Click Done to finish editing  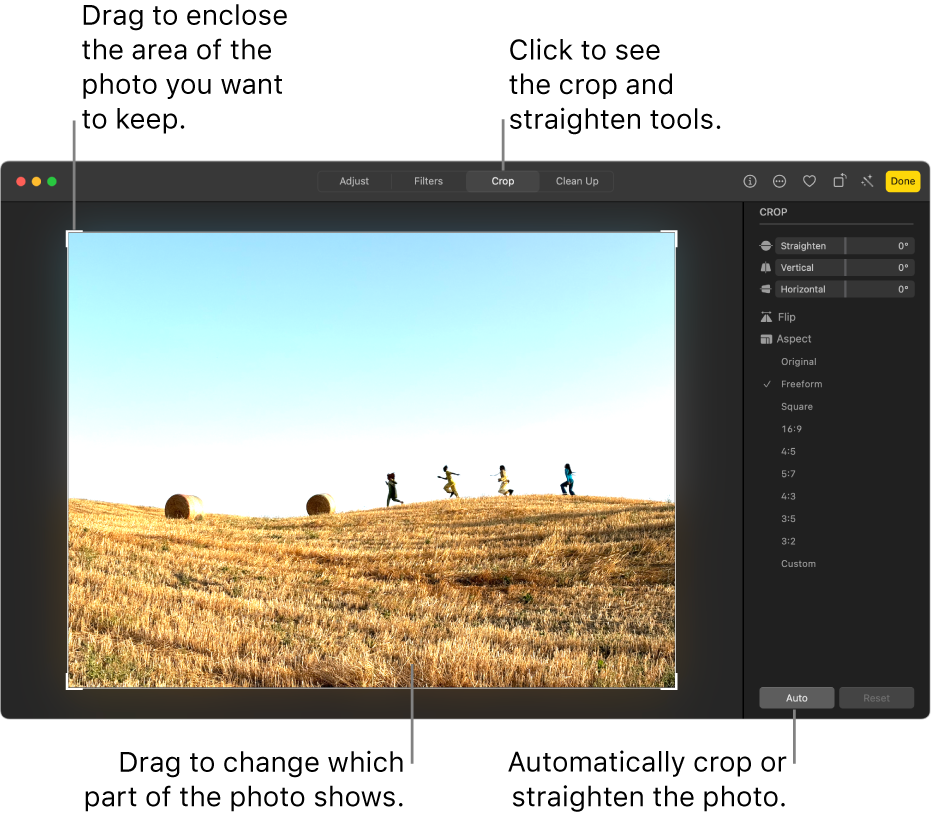pyautogui.click(x=903, y=181)
